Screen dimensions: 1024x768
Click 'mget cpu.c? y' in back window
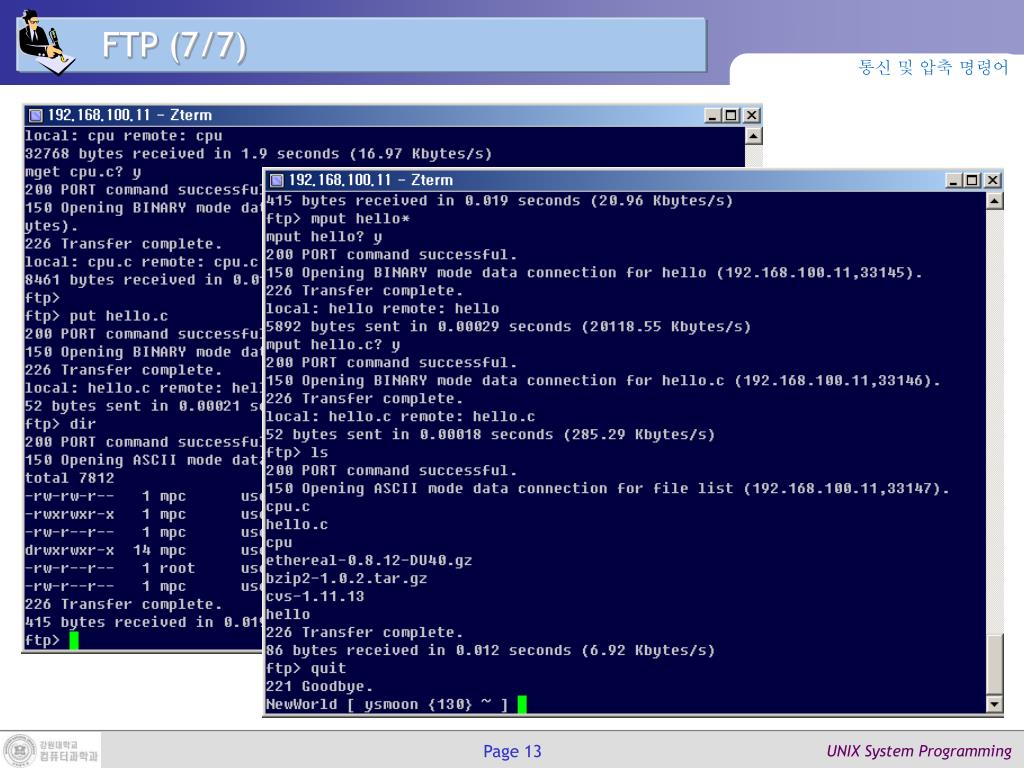(83, 172)
